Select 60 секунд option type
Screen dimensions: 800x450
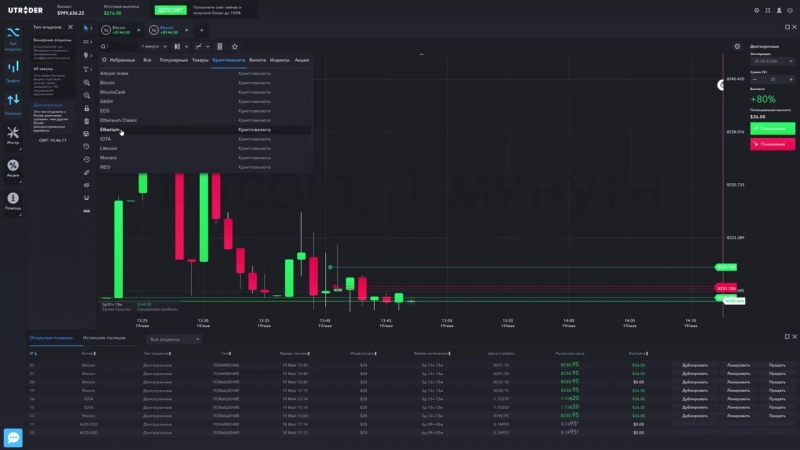tap(52, 82)
